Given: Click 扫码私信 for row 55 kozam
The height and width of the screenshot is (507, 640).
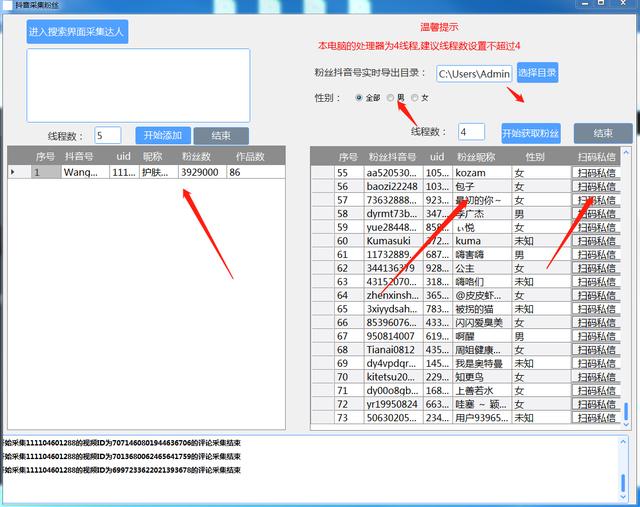Looking at the screenshot, I should tap(596, 173).
